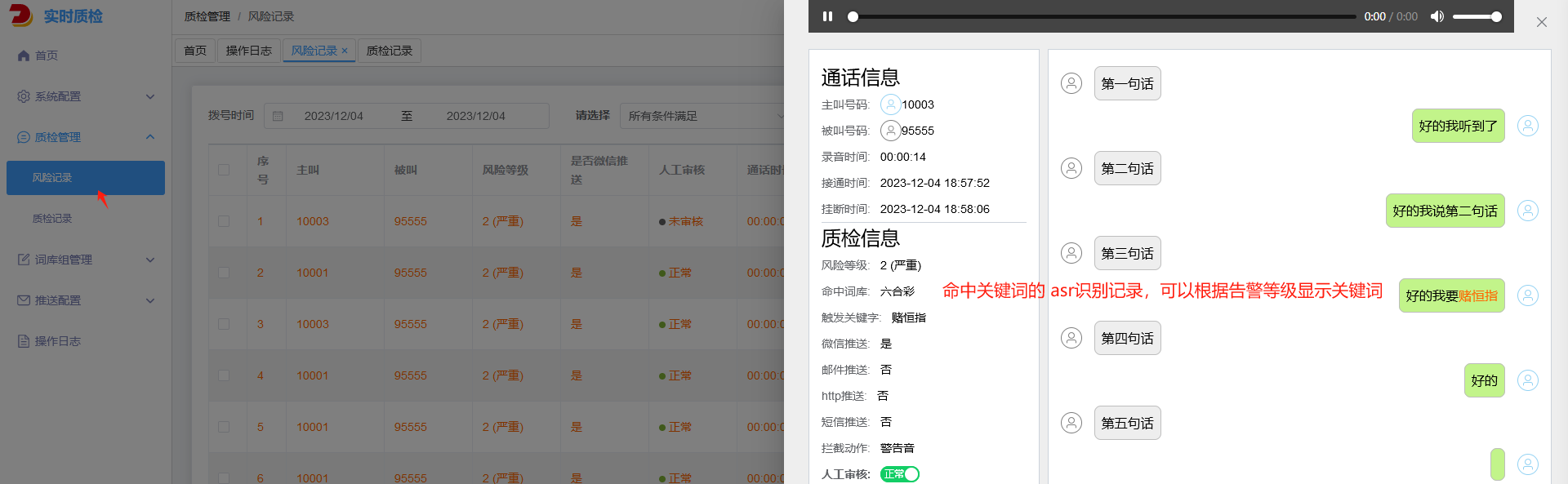Click the calendar icon in date range
This screenshot has width=1568, height=484.
pos(278,116)
